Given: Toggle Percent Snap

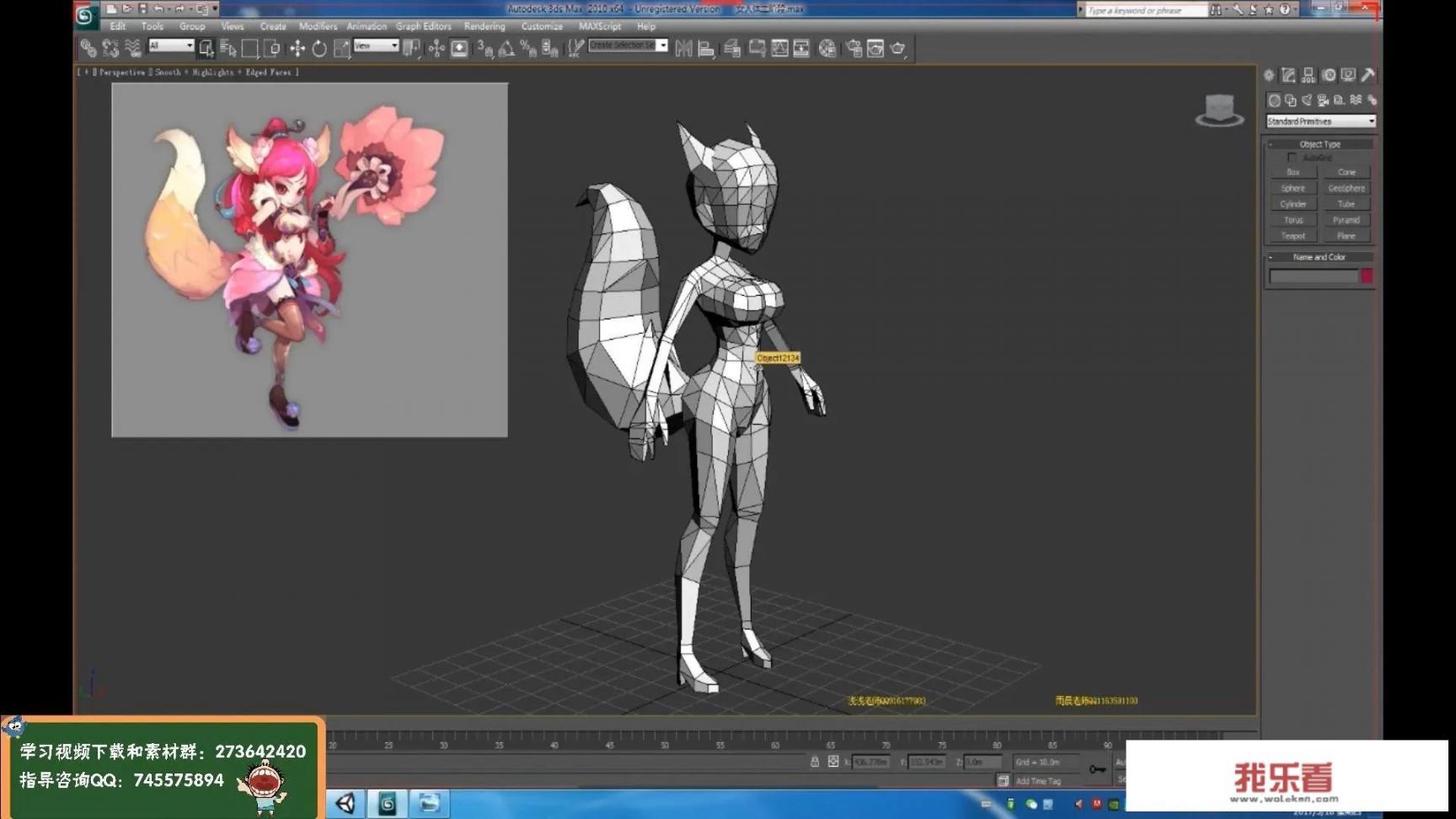Looking at the screenshot, I should coord(528,49).
